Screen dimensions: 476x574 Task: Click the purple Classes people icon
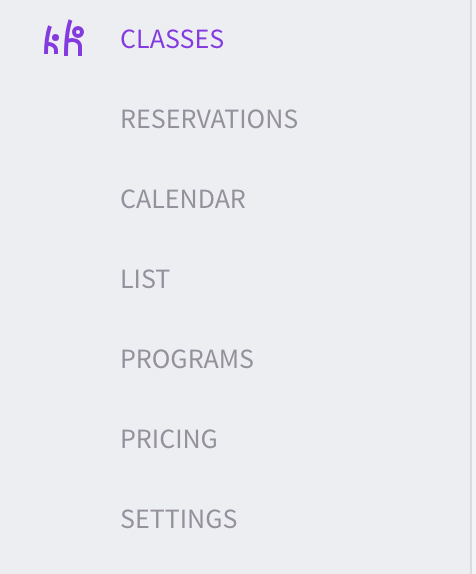(x=64, y=38)
